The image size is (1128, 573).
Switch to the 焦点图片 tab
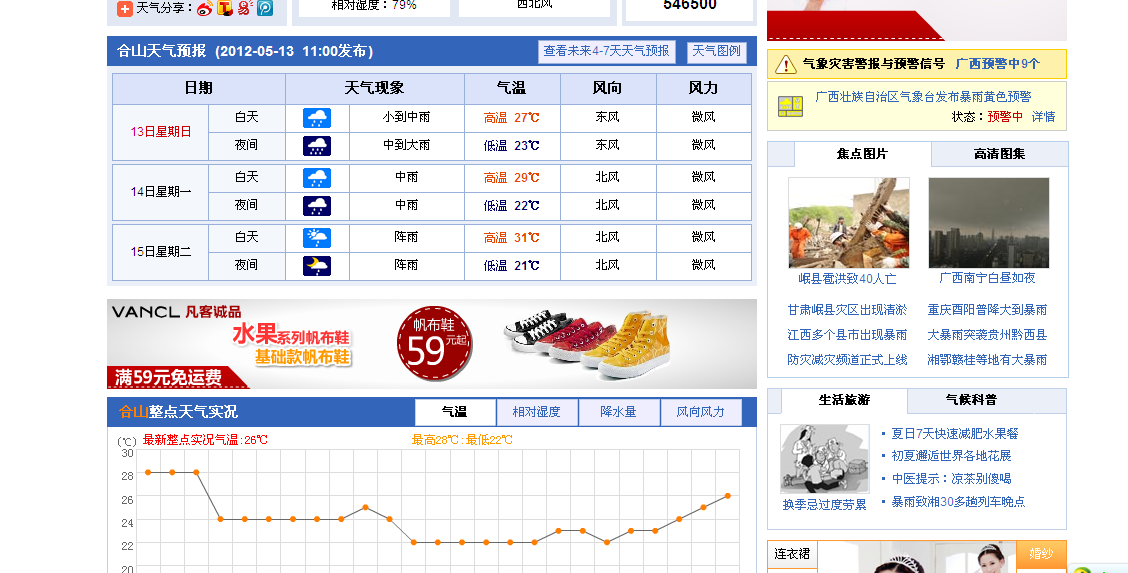coord(862,154)
